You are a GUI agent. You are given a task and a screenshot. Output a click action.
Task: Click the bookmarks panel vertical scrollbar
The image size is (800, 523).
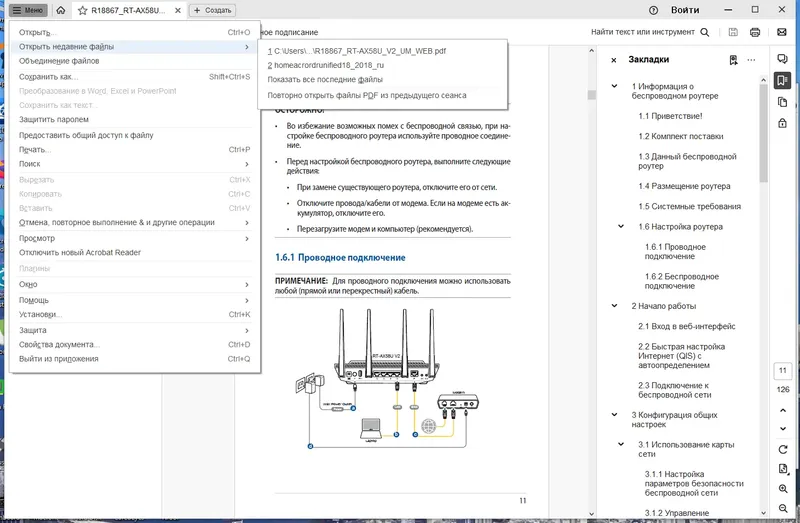[763, 133]
